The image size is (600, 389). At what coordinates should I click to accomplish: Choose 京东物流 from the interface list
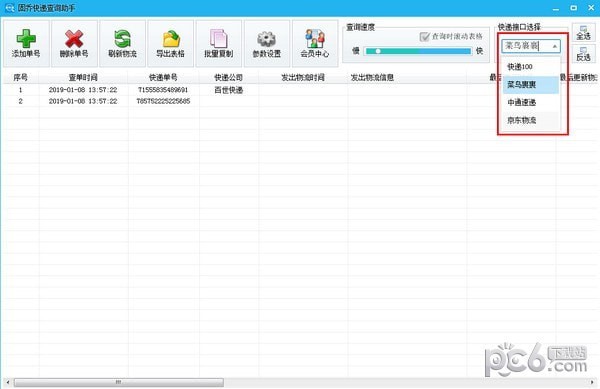[x=531, y=120]
